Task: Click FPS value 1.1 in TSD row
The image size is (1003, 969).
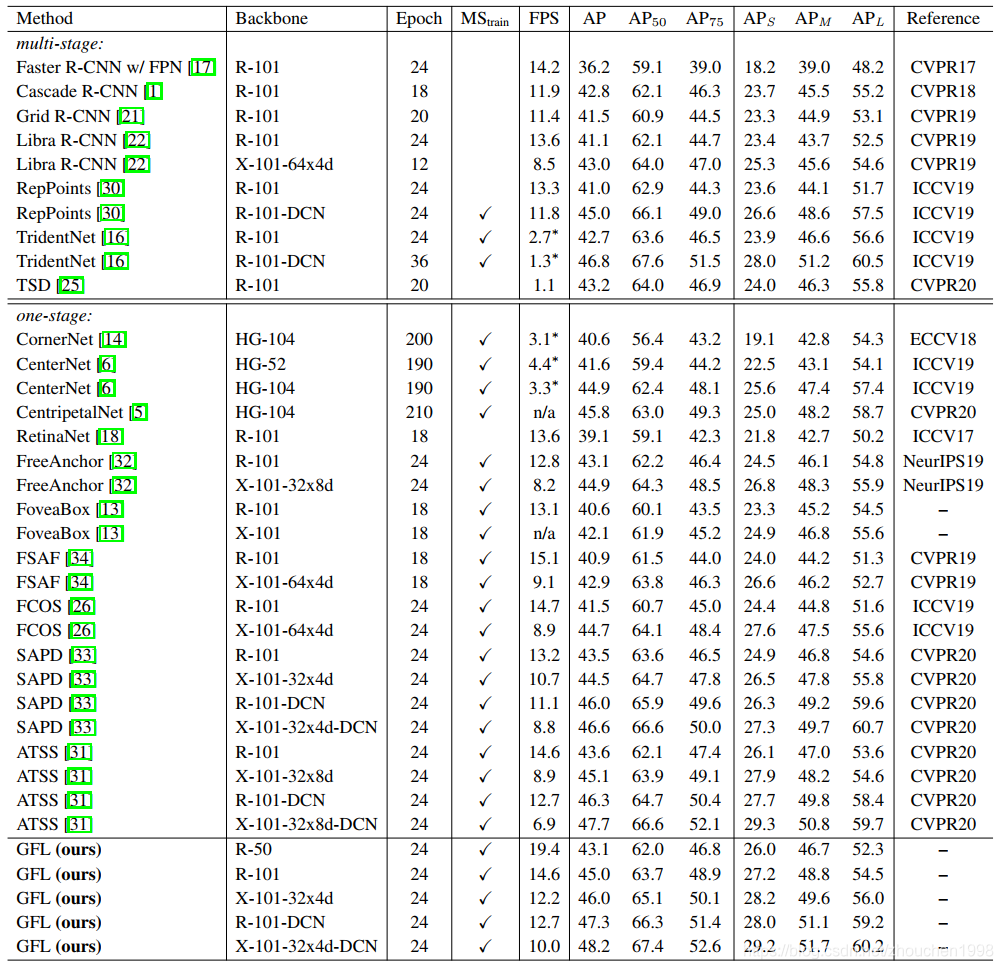Action: [544, 285]
